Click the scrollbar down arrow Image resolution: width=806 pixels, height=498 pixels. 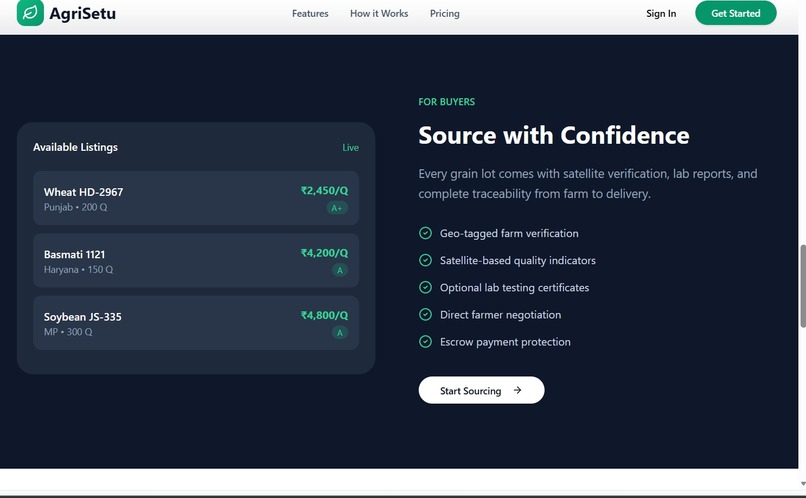tap(802, 484)
